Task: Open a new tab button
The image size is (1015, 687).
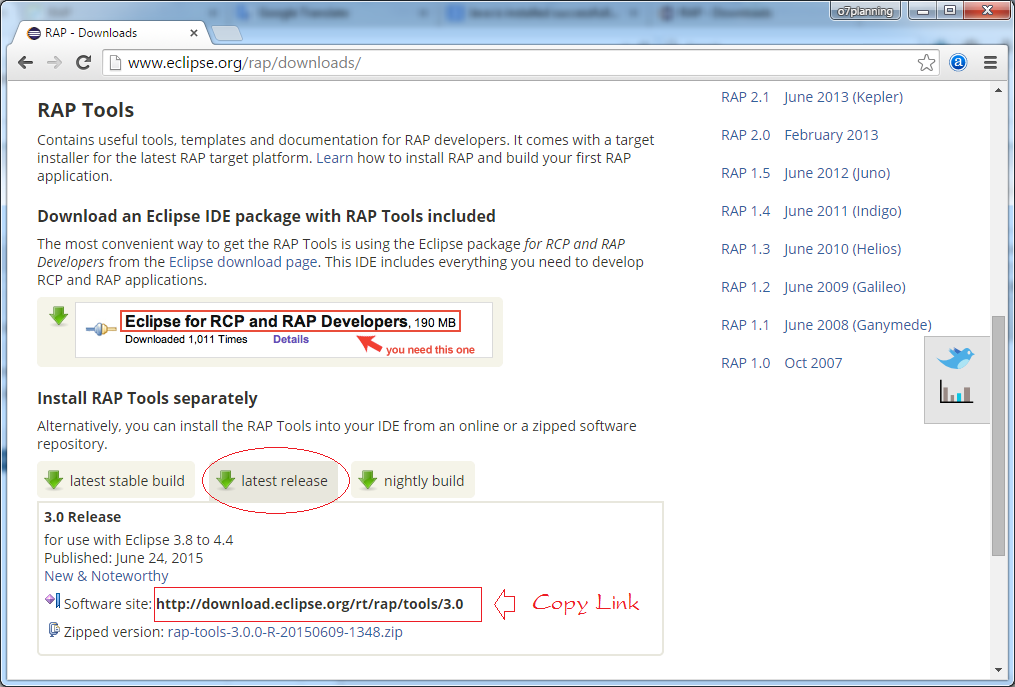Action: [x=227, y=33]
